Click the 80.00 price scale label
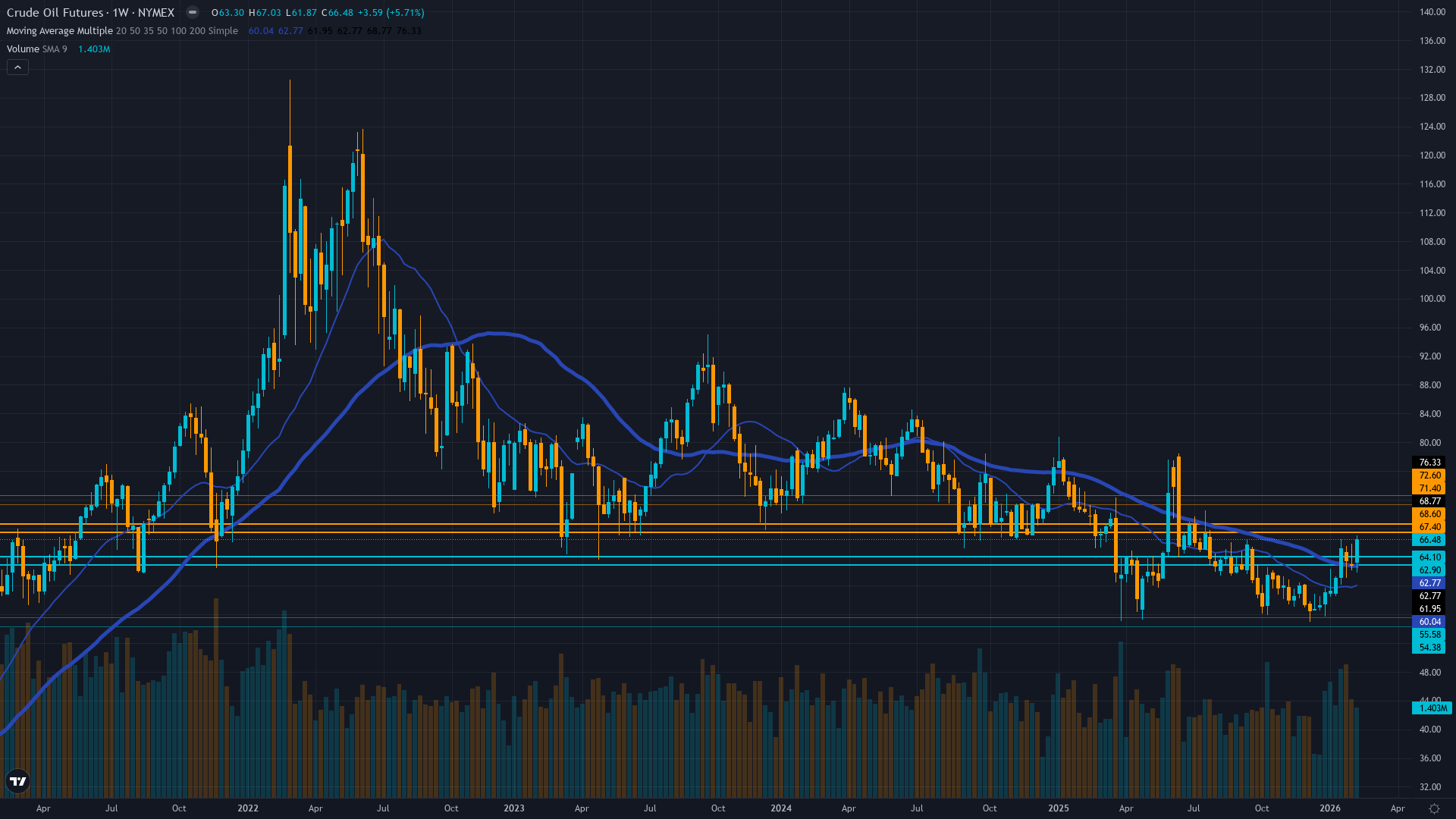1456x819 pixels. coord(1430,443)
